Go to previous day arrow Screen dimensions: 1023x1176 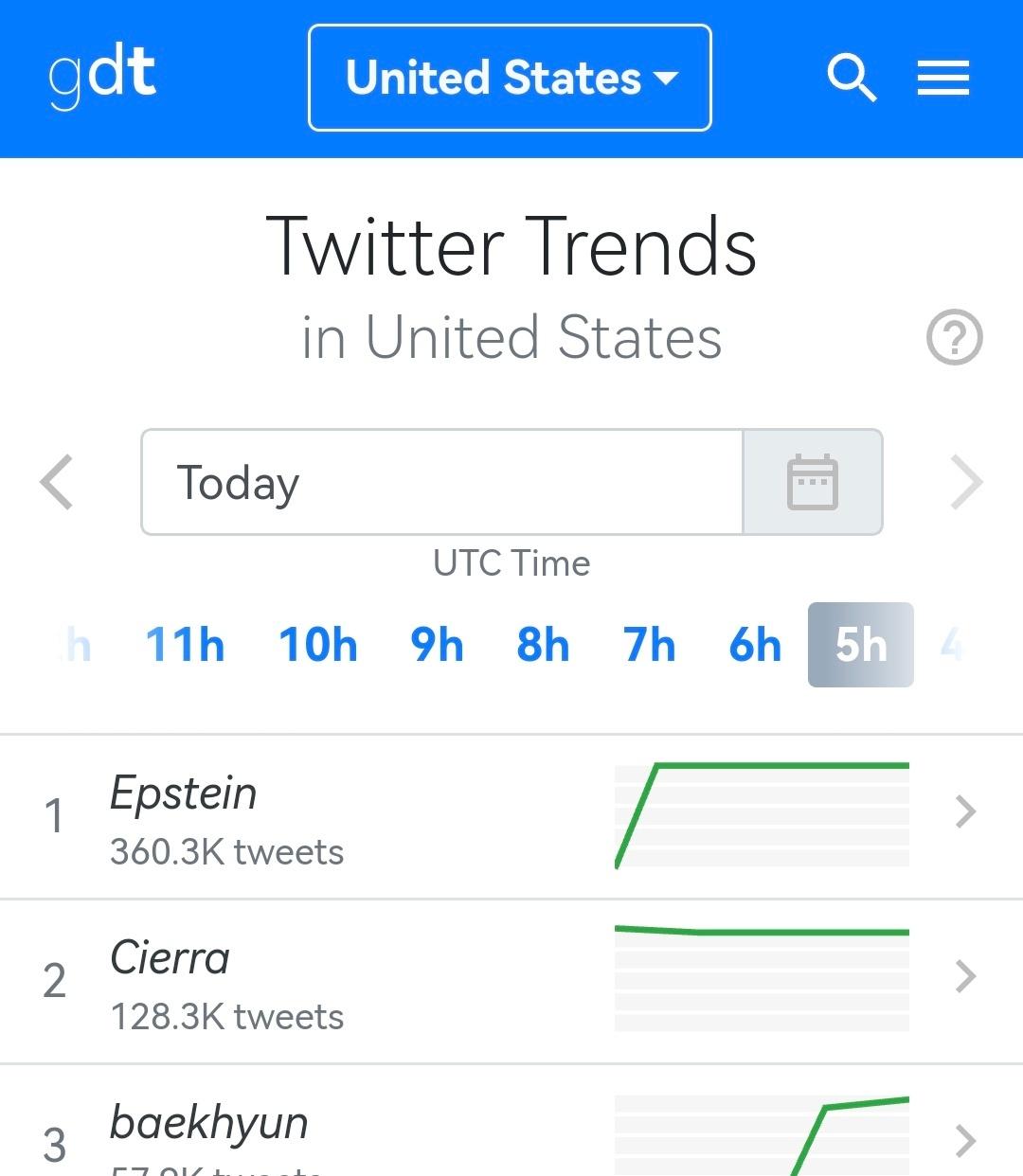pyautogui.click(x=57, y=482)
